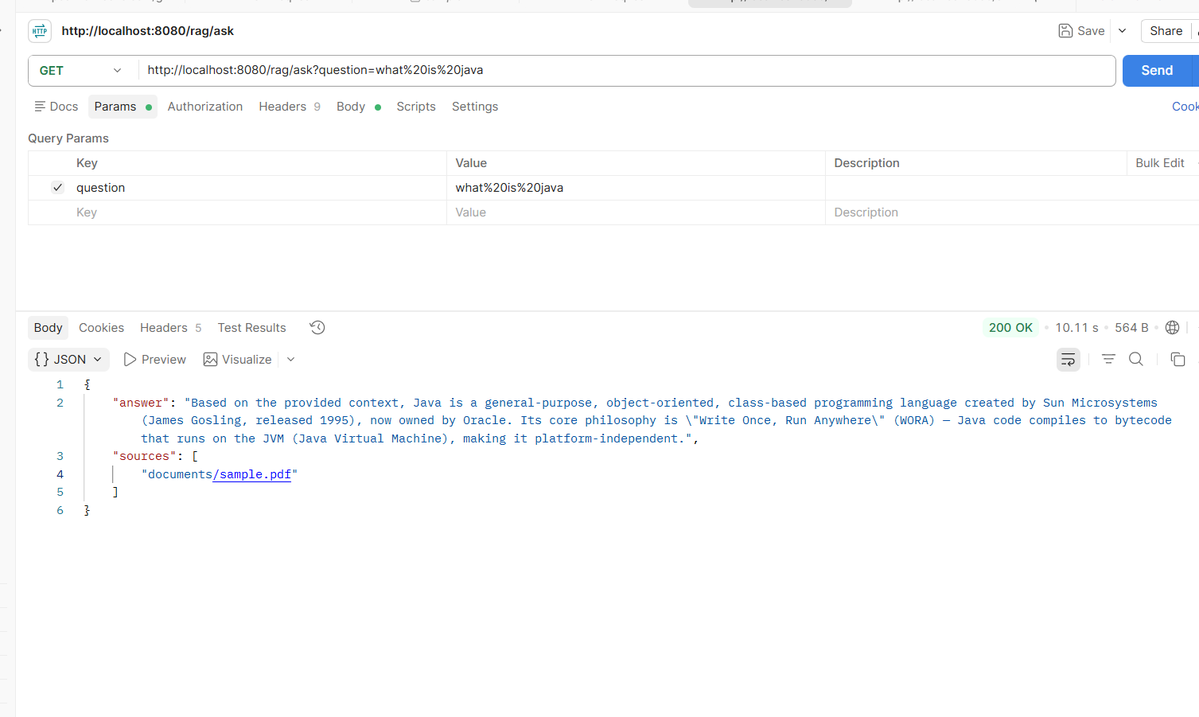Open the response Cookies tab
Screen dimensions: 1199x717
click(x=101, y=328)
